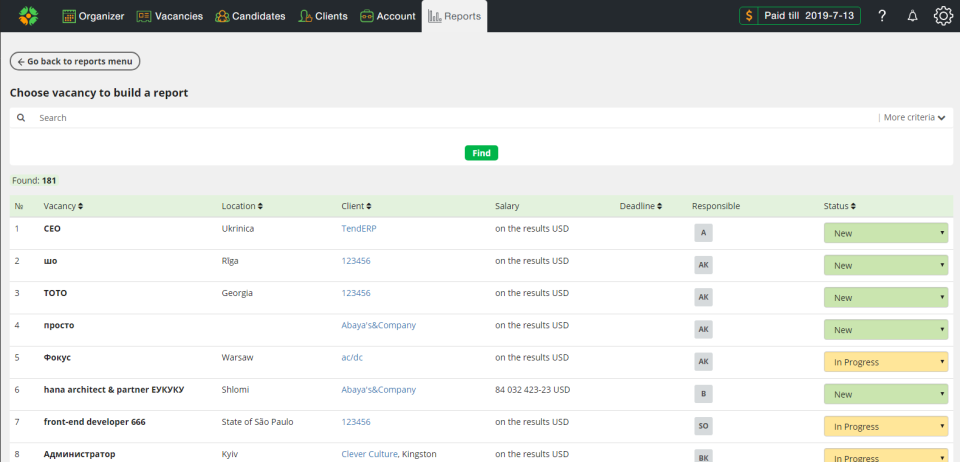
Task: Open 123456 client link in TOTO row
Action: pyautogui.click(x=356, y=293)
